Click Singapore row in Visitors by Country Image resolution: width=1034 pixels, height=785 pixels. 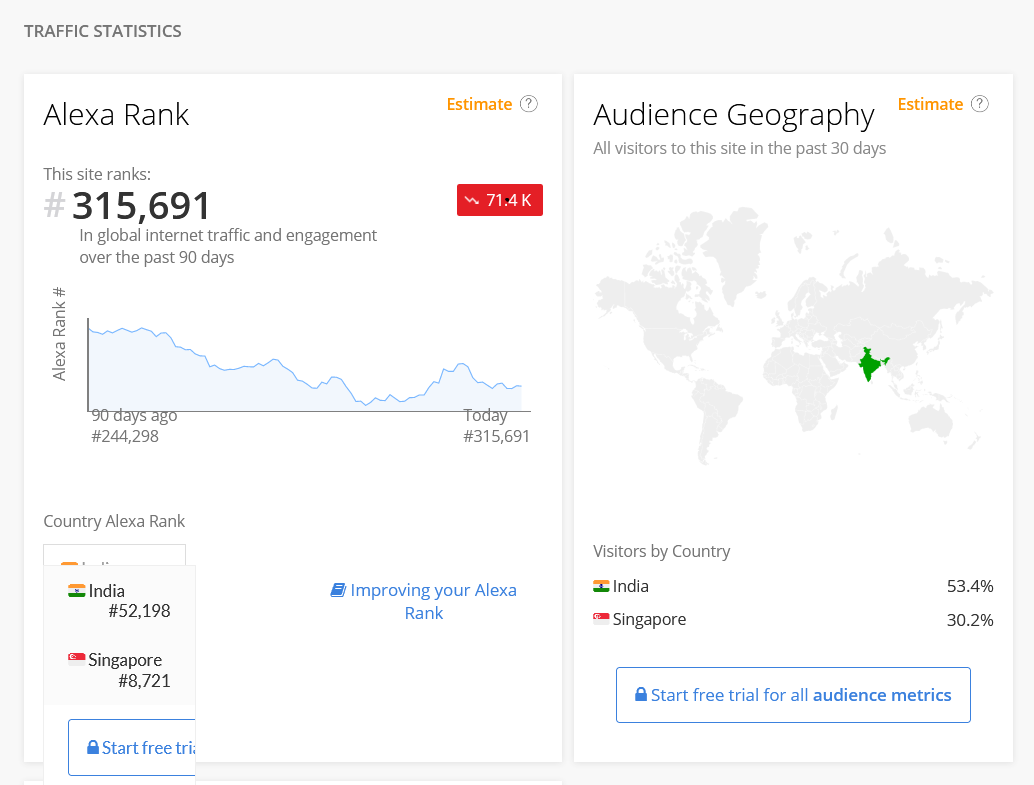pos(793,619)
